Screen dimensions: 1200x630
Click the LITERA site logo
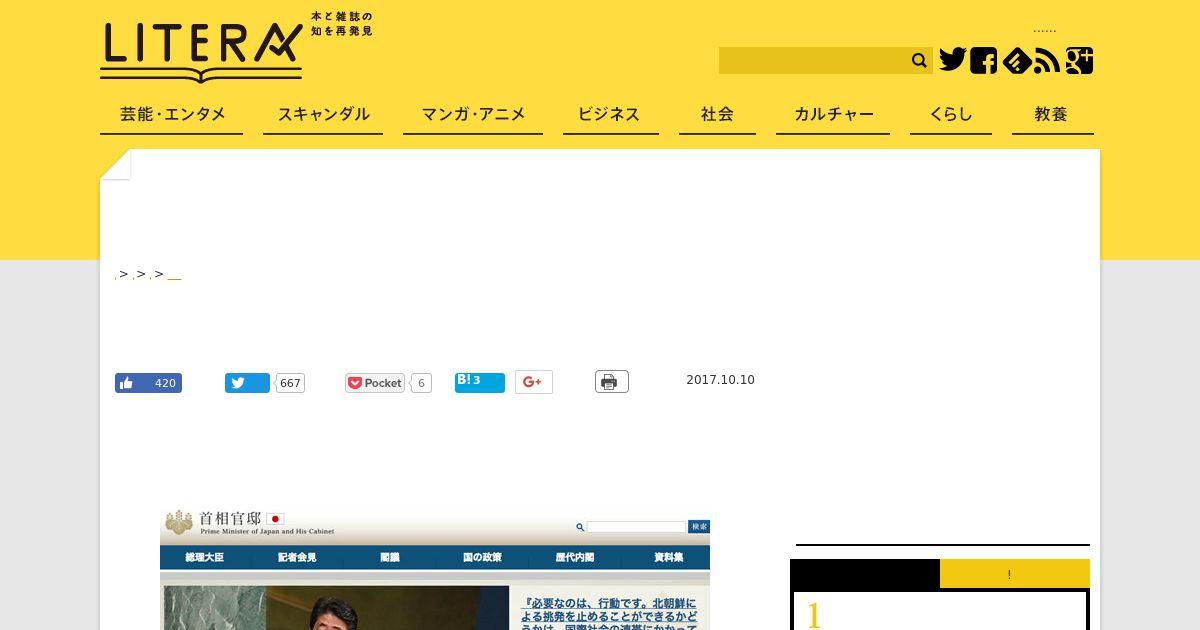point(201,51)
